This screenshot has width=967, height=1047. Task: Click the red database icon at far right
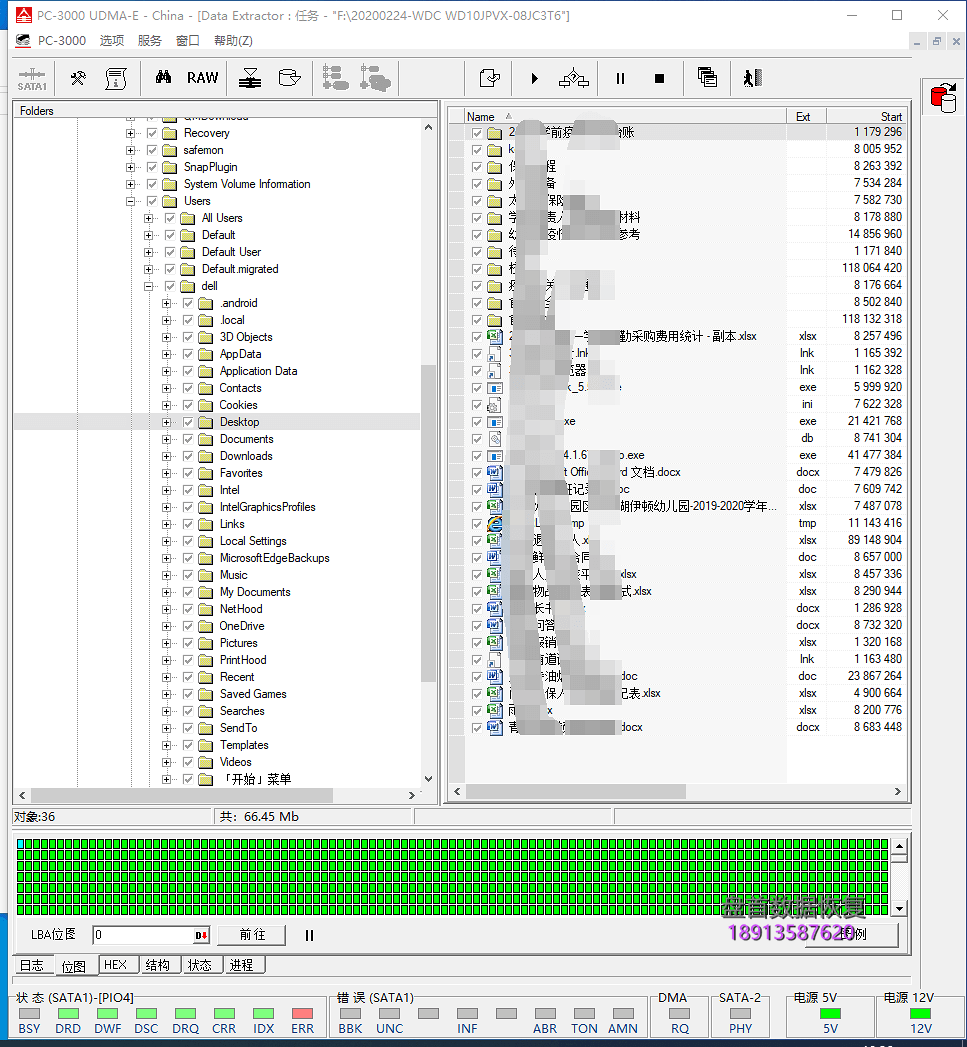click(x=943, y=98)
